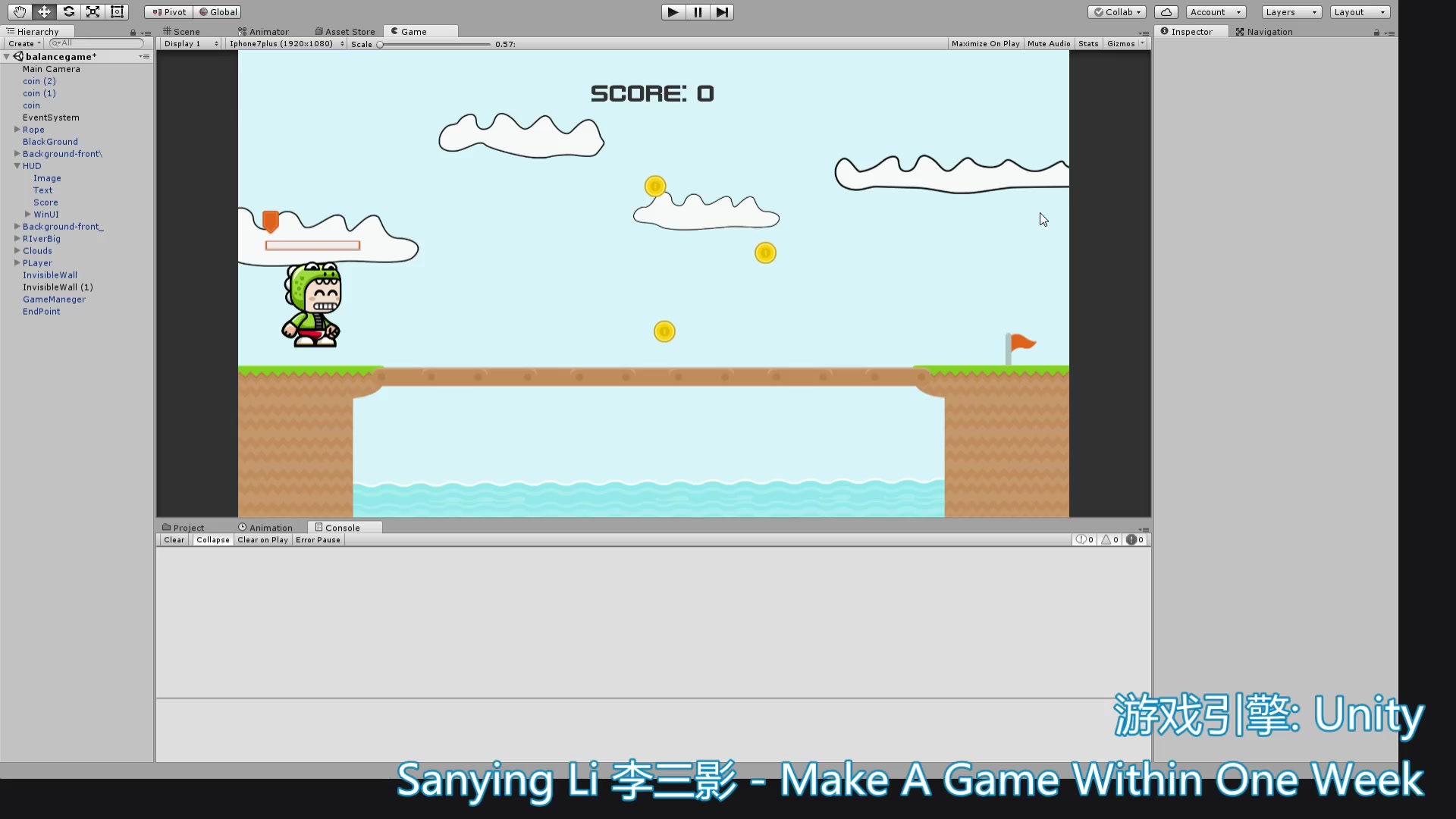This screenshot has height=819, width=1456.
Task: Toggle Maximize On Play
Action: coord(985,44)
